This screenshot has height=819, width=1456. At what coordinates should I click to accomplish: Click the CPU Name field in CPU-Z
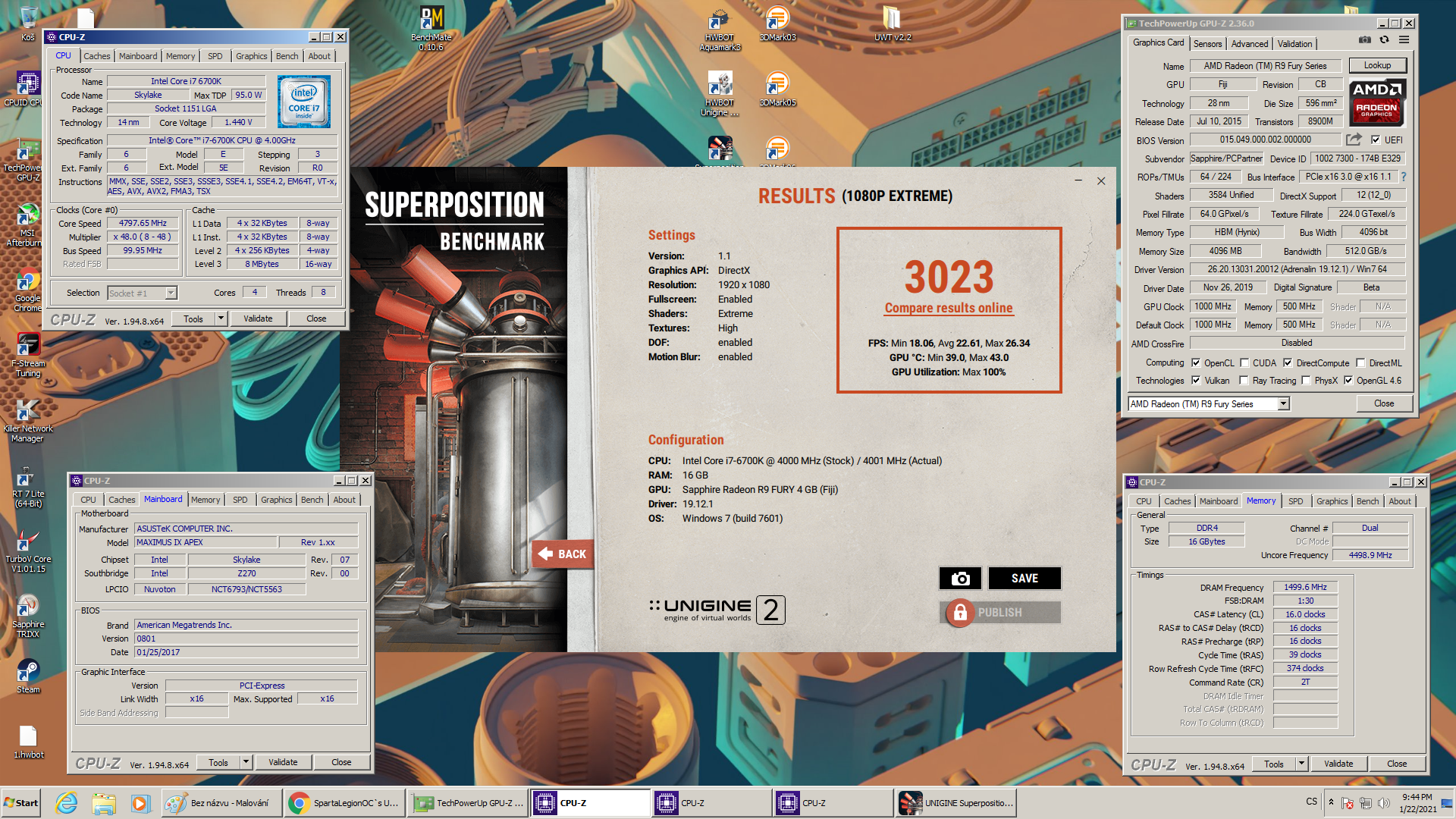(x=186, y=81)
